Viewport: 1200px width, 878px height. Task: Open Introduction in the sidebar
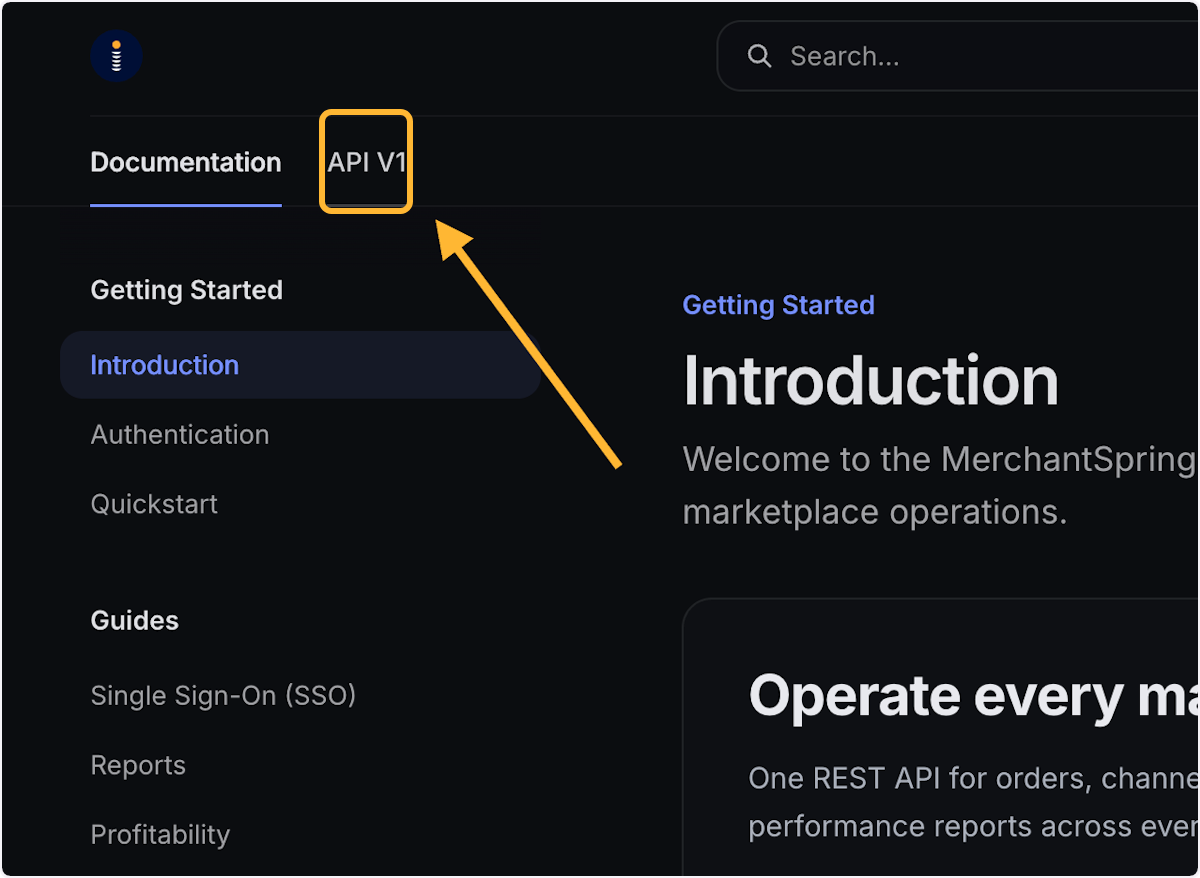[300, 365]
